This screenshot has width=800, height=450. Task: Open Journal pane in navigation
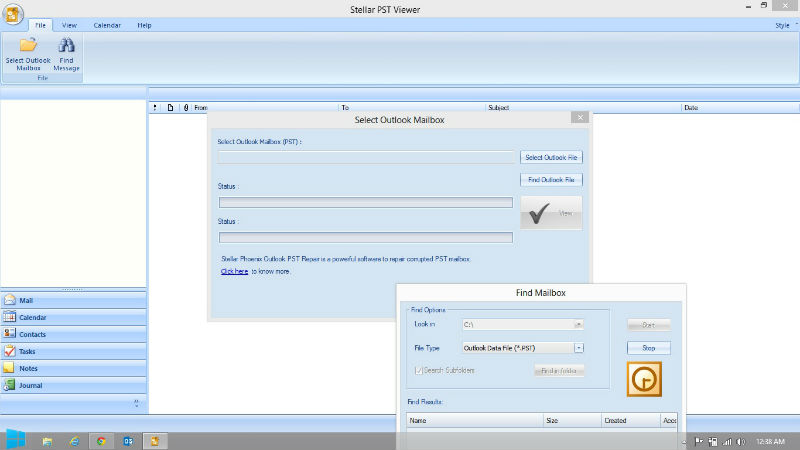pyautogui.click(x=73, y=385)
